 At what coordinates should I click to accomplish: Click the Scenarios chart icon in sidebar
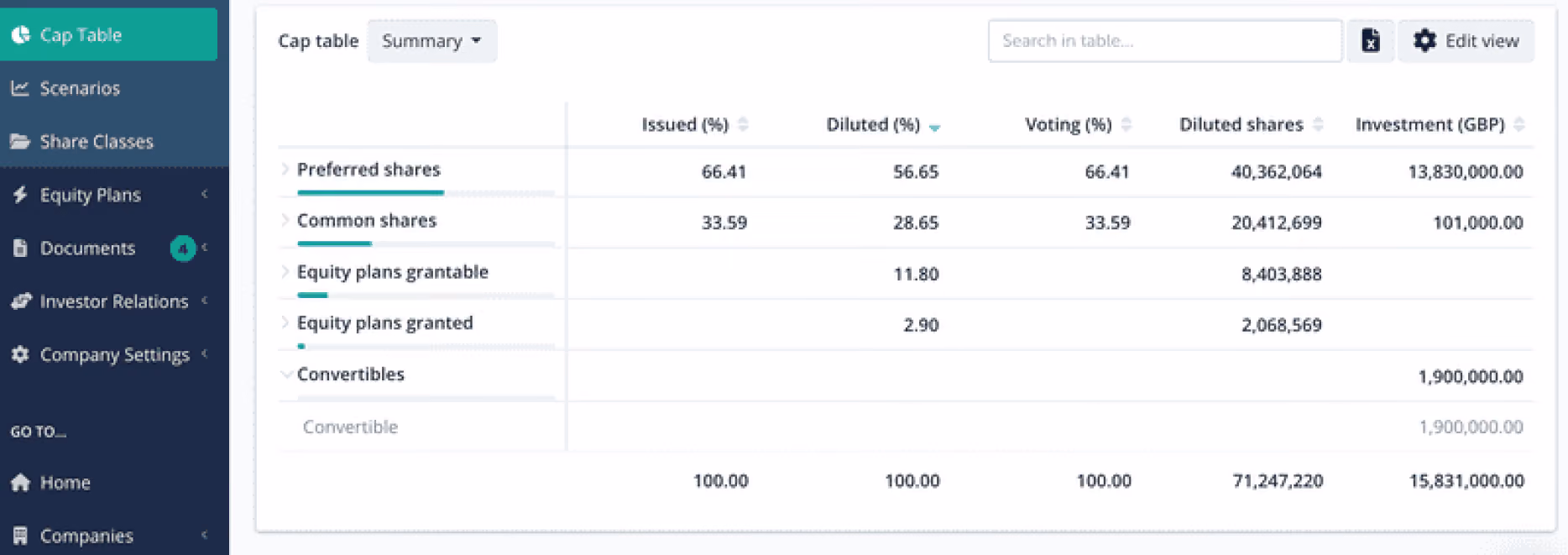(20, 88)
